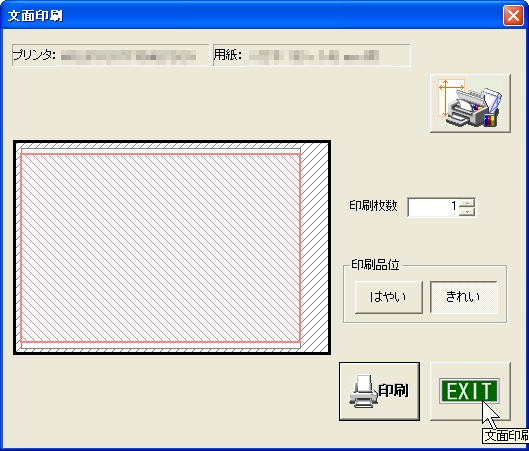529x451 pixels.
Task: Select the きれい print quality toggle
Action: 464,297
